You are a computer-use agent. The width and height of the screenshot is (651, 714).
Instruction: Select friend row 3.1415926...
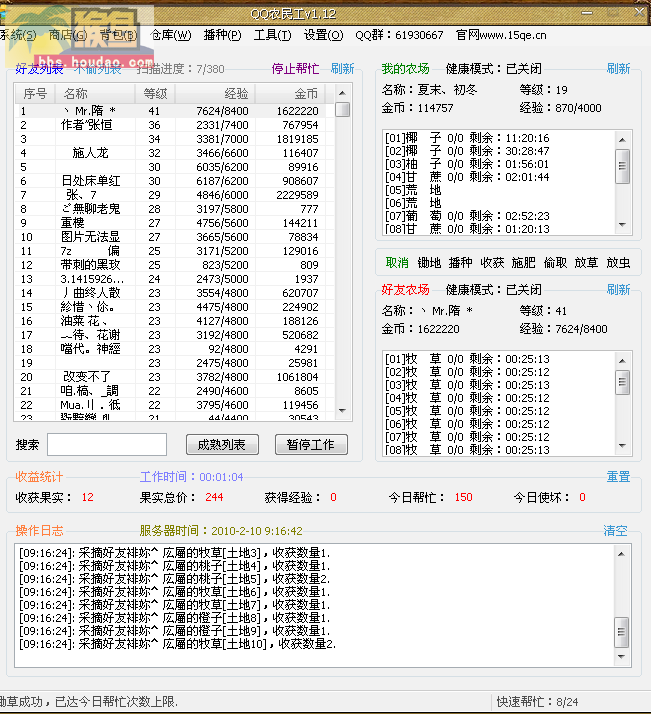175,279
